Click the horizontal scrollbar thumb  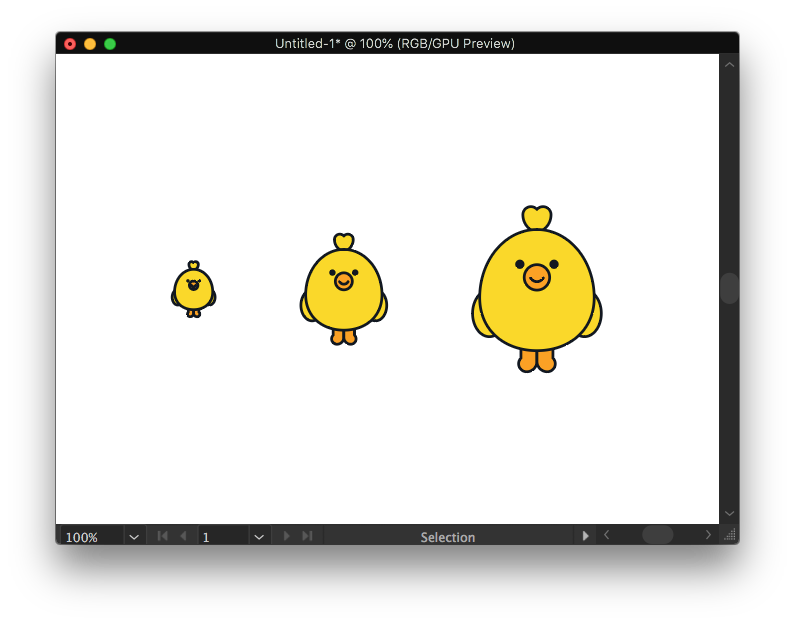click(658, 535)
